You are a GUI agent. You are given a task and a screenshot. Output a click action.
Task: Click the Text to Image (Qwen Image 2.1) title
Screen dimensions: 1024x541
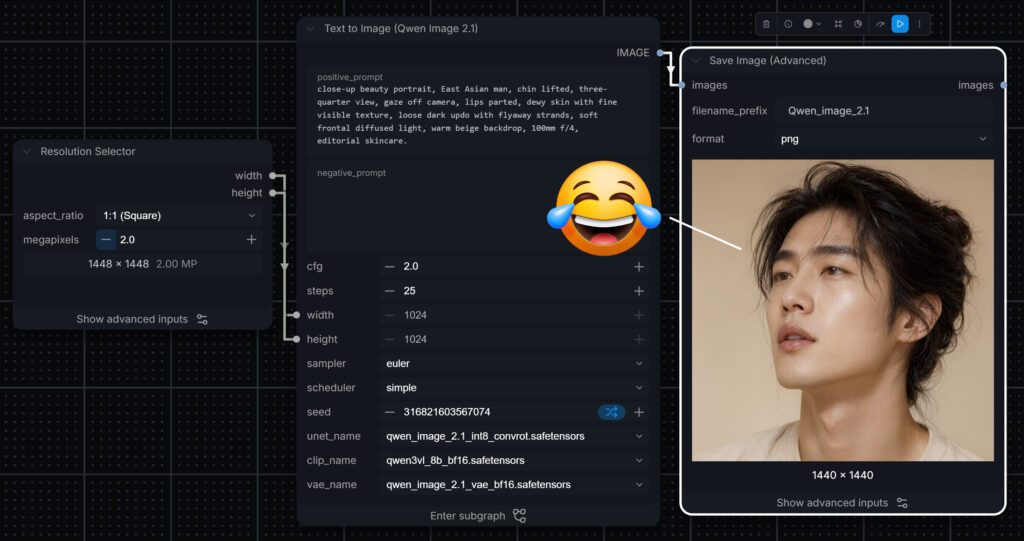[401, 29]
